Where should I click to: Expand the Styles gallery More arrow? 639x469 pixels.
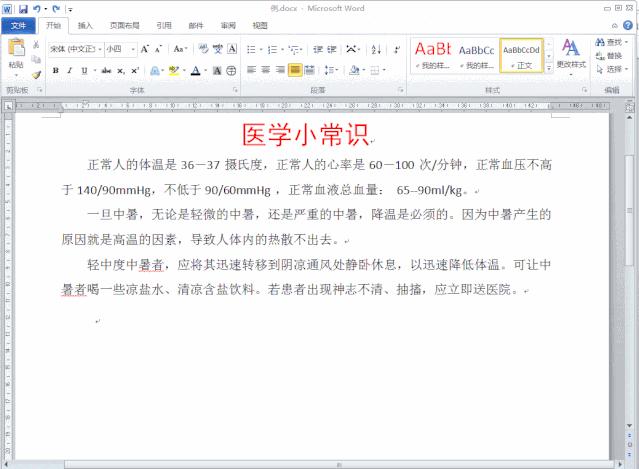[x=549, y=68]
